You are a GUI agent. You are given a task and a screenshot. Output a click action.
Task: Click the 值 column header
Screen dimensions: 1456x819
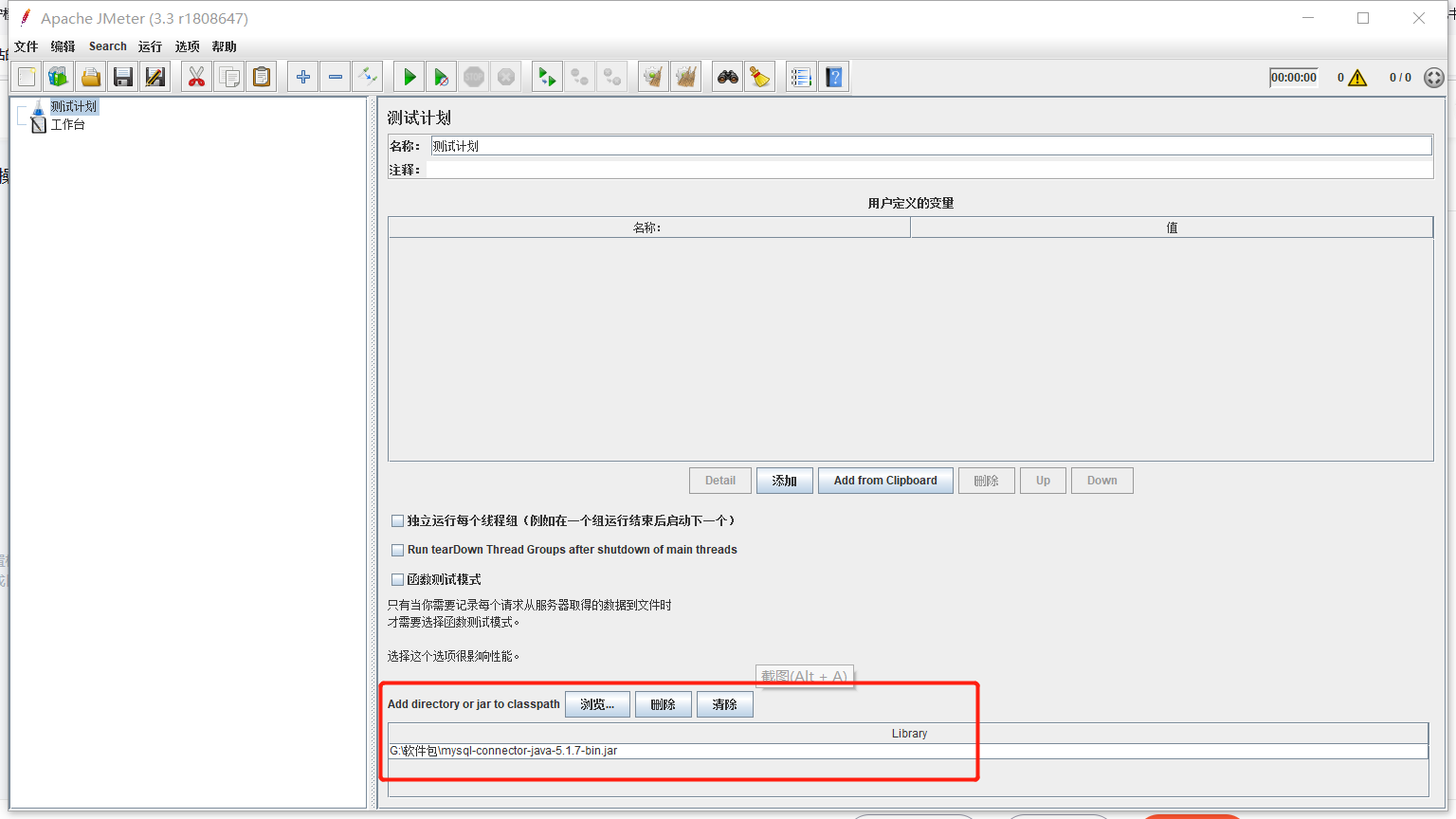tap(1172, 227)
